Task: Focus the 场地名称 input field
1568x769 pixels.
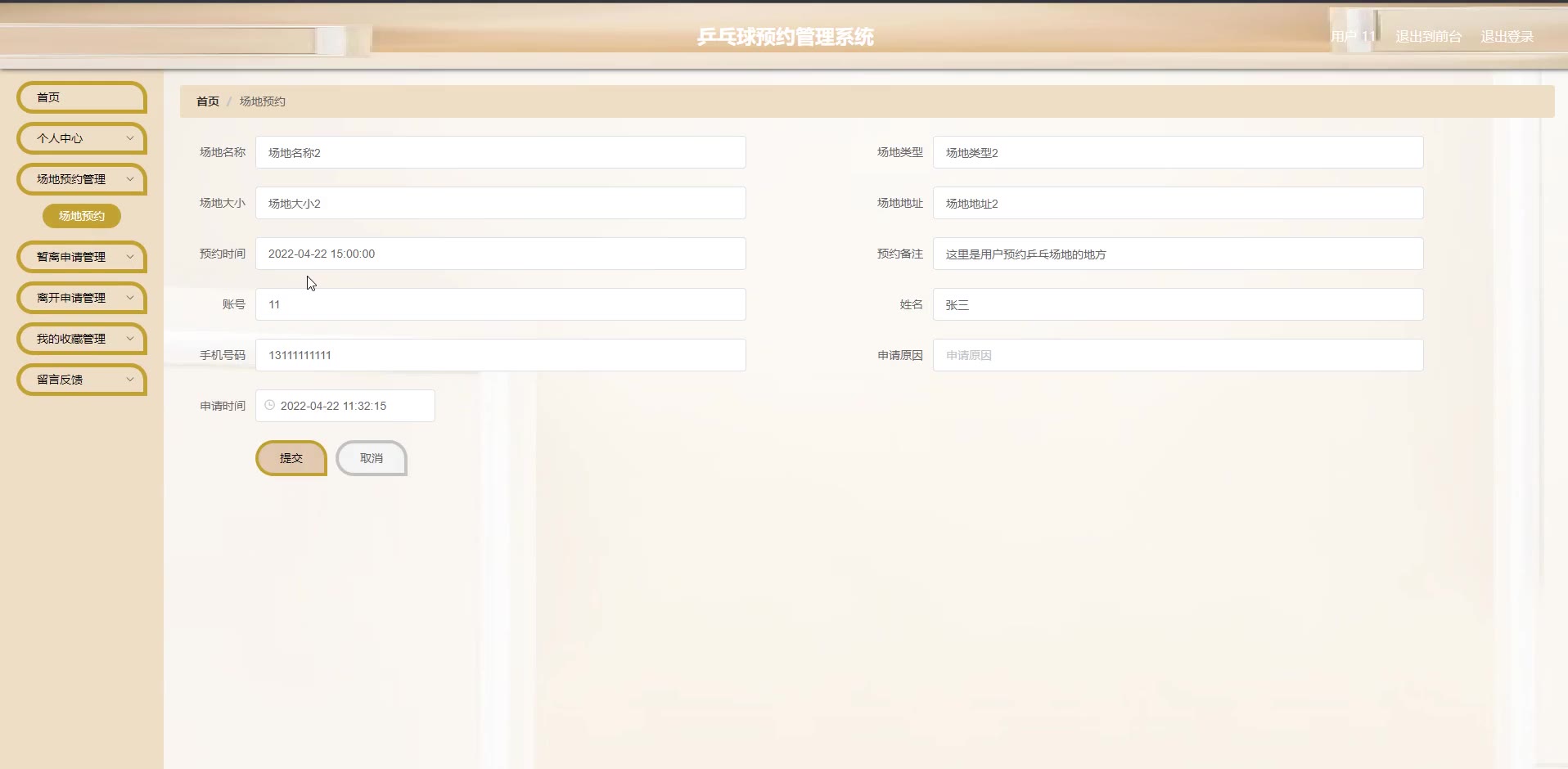Action: 501,152
